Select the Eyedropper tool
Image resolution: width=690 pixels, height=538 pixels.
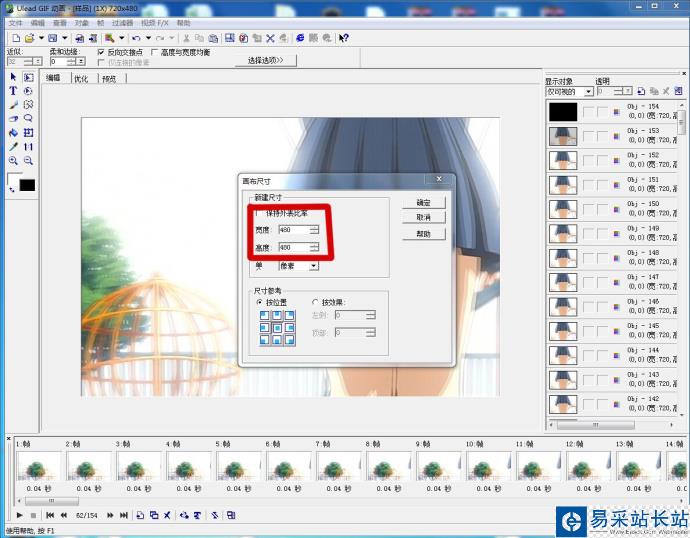tap(13, 146)
